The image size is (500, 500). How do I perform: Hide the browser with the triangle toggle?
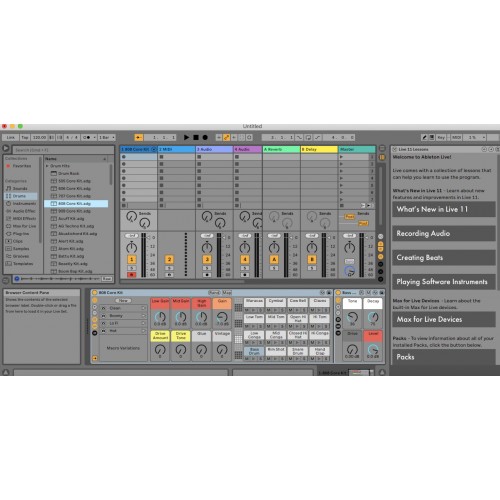click(x=6, y=148)
